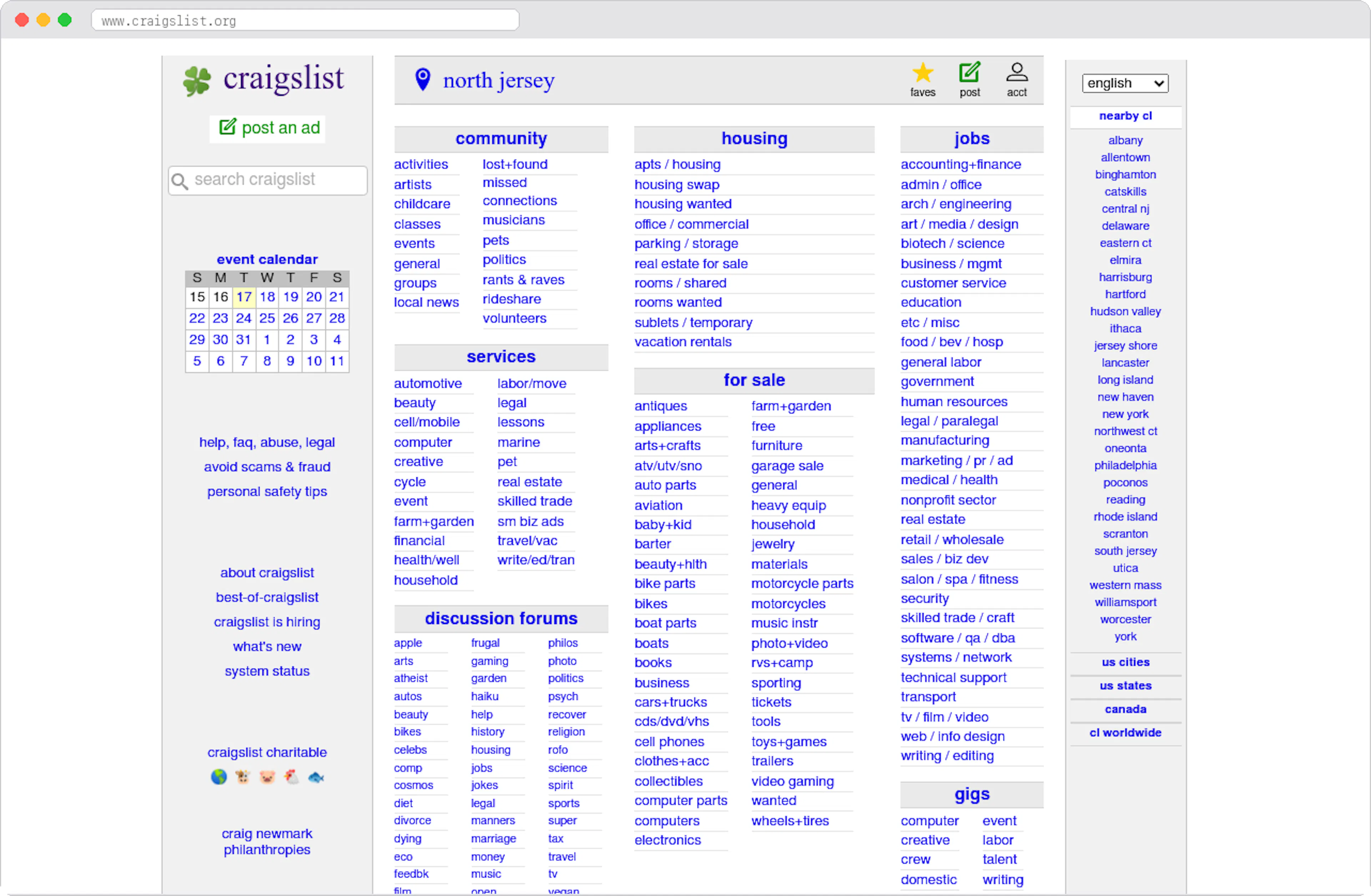This screenshot has height=896, width=1371.
Task: Click the globe emoji under craigslist charitable
Action: 218,777
